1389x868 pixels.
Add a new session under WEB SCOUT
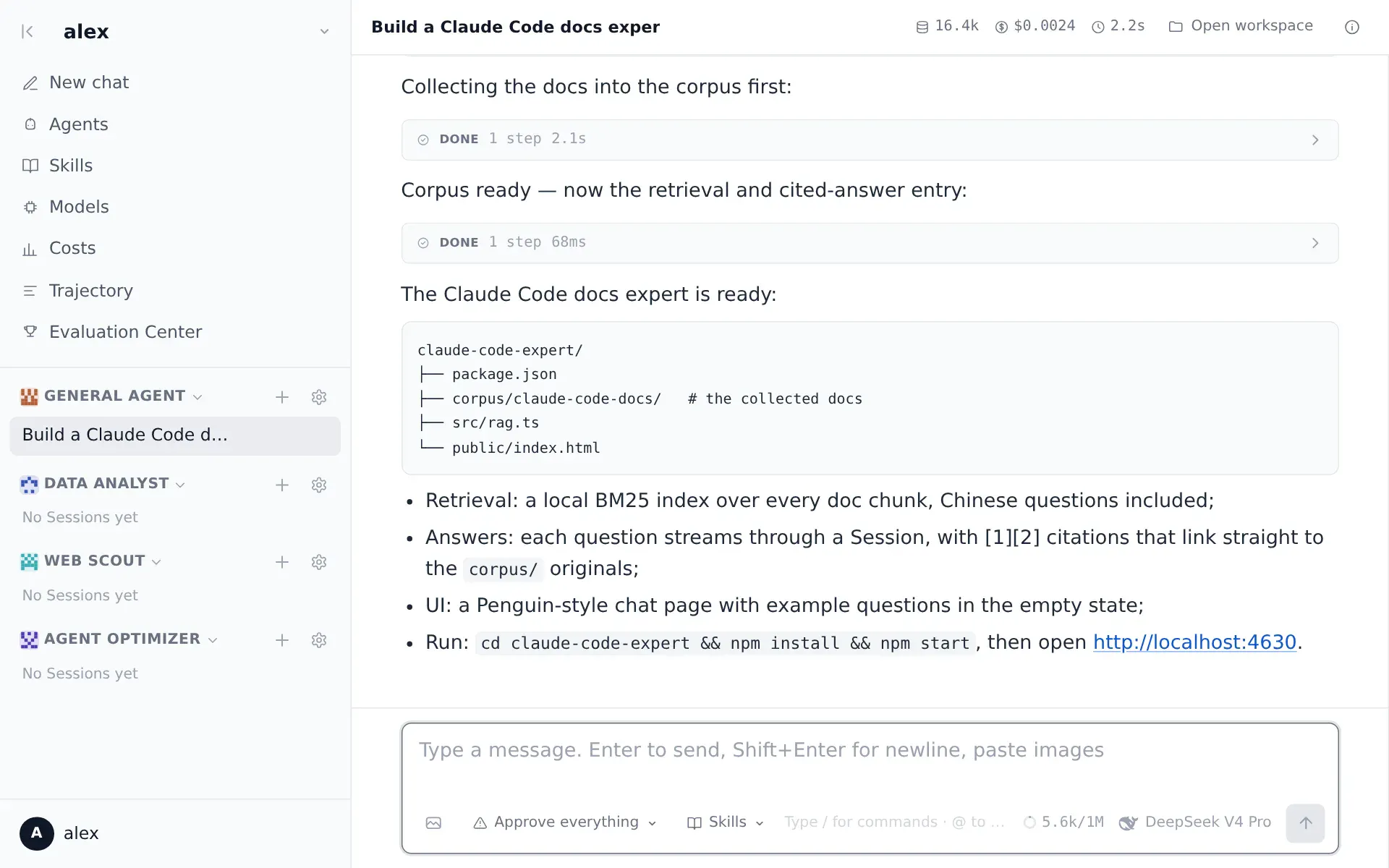(x=282, y=562)
